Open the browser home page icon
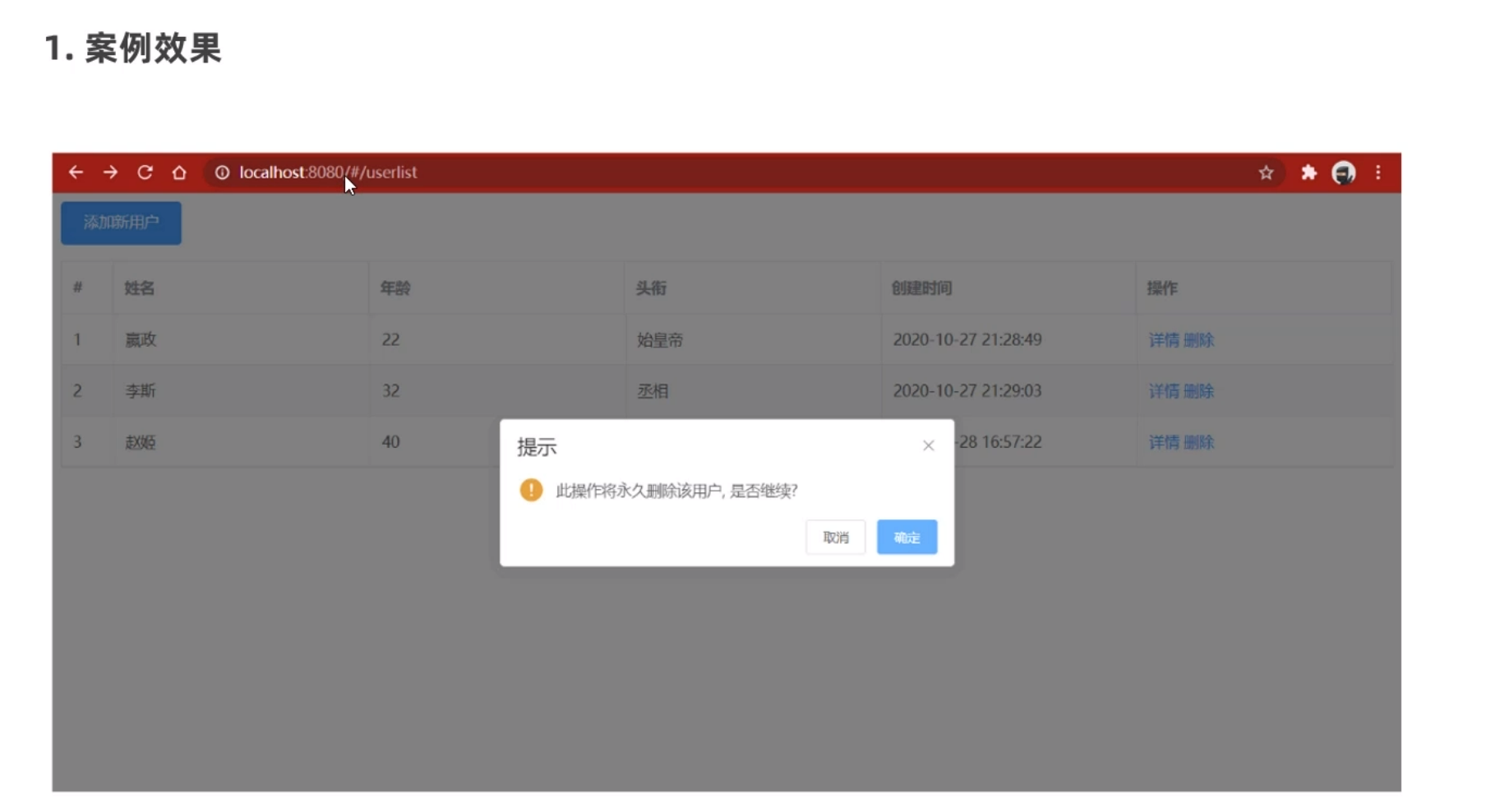The image size is (1509, 812). coord(179,173)
